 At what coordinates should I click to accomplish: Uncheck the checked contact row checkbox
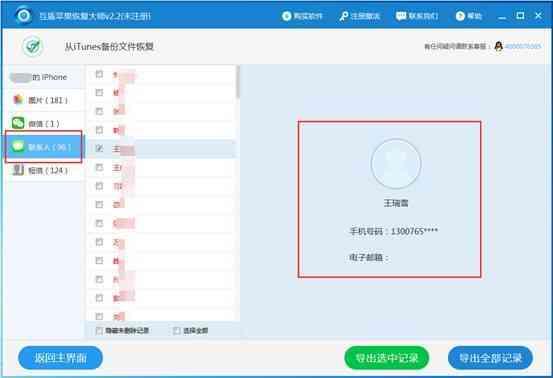[x=99, y=148]
